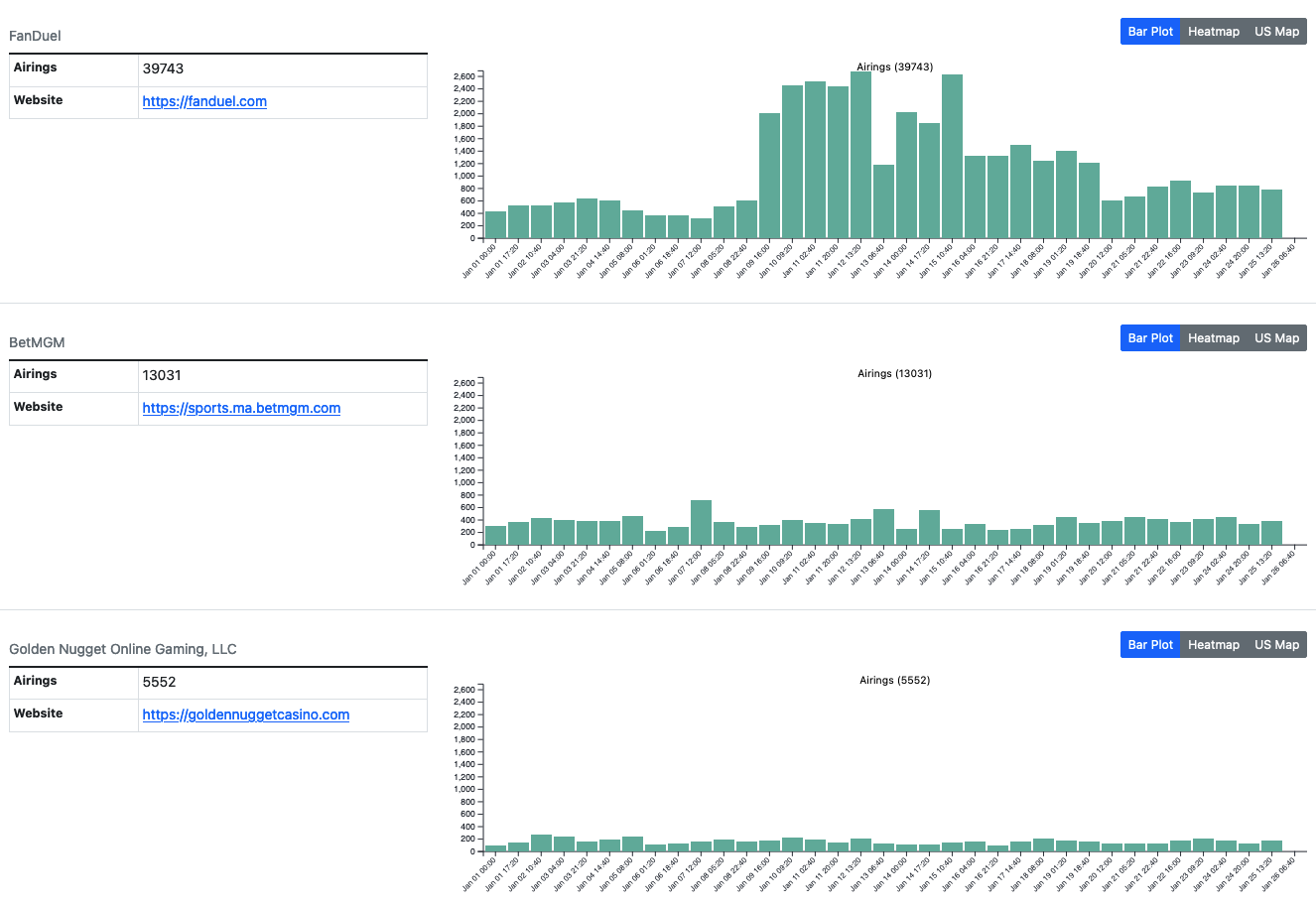
Task: Show US Map for BetMGM
Action: pos(1276,338)
